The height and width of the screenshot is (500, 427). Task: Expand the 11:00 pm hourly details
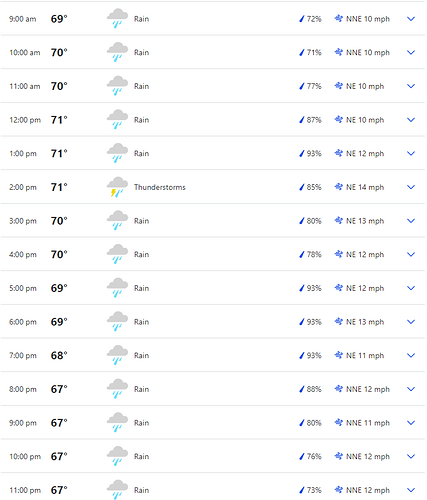click(411, 490)
